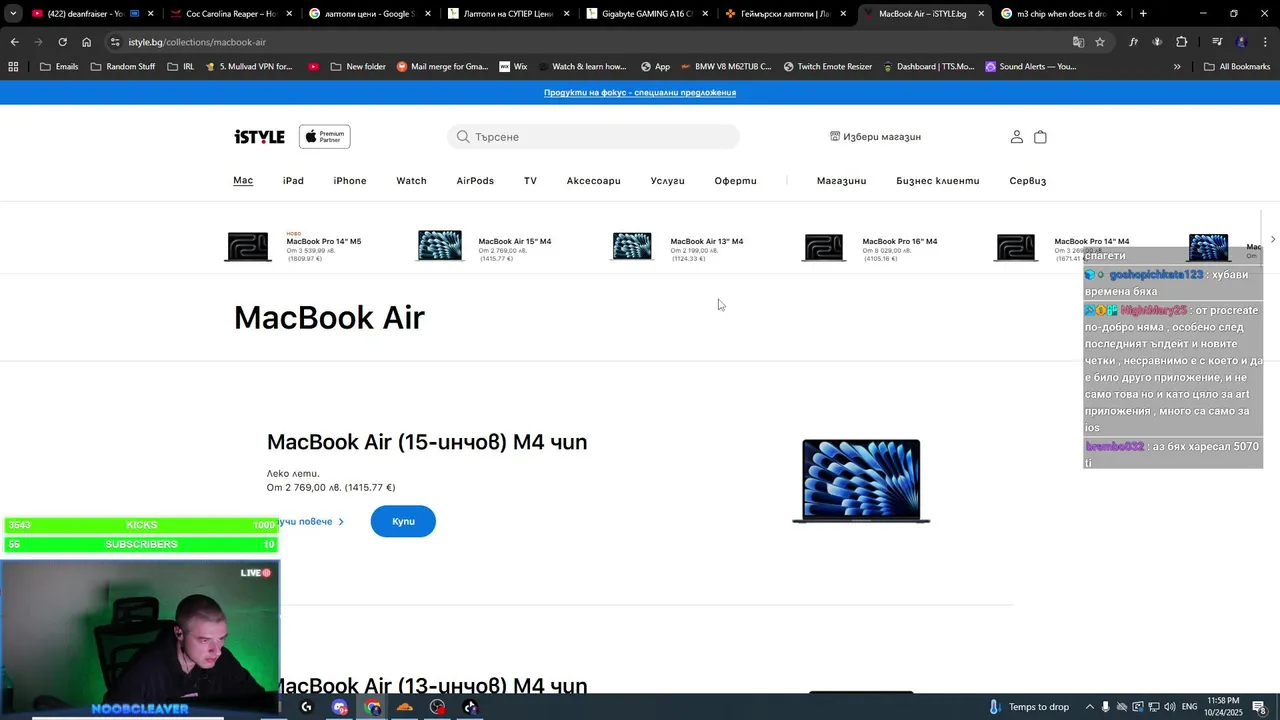This screenshot has width=1280, height=720.
Task: Open the user account icon
Action: point(1016,137)
